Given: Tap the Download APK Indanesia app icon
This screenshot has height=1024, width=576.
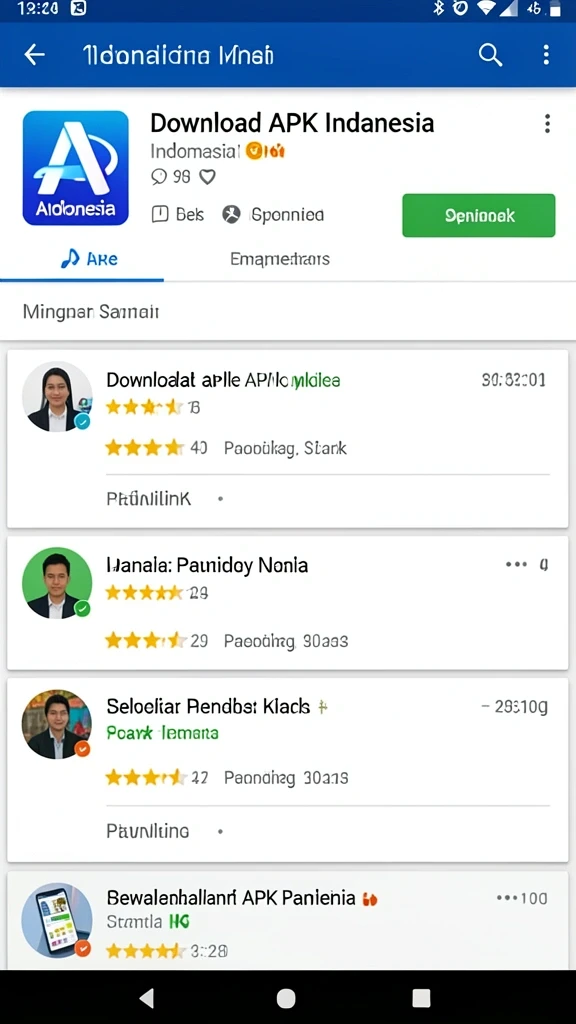Looking at the screenshot, I should click(76, 168).
